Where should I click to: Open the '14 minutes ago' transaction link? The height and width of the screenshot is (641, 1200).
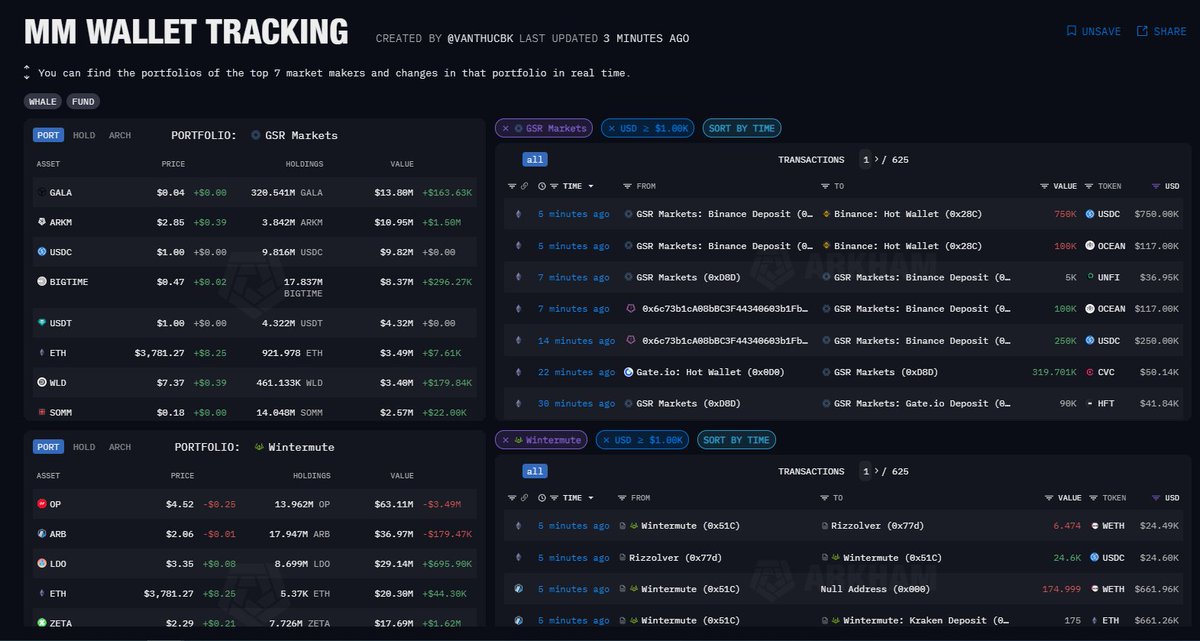click(x=576, y=341)
